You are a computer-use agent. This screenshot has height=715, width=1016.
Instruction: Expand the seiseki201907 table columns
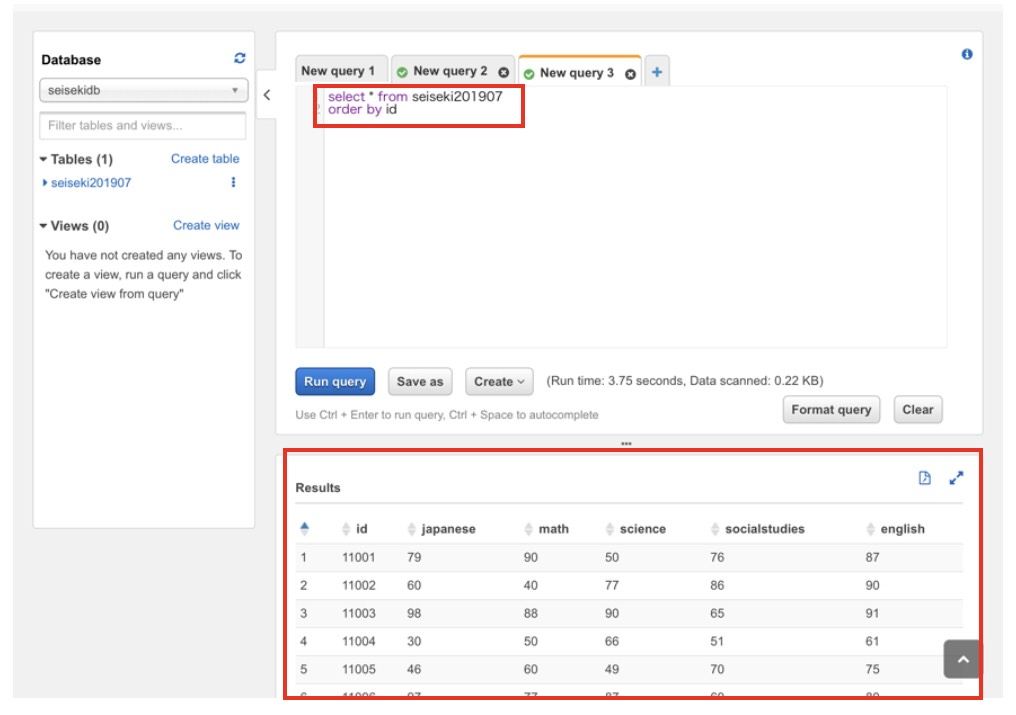coord(45,183)
